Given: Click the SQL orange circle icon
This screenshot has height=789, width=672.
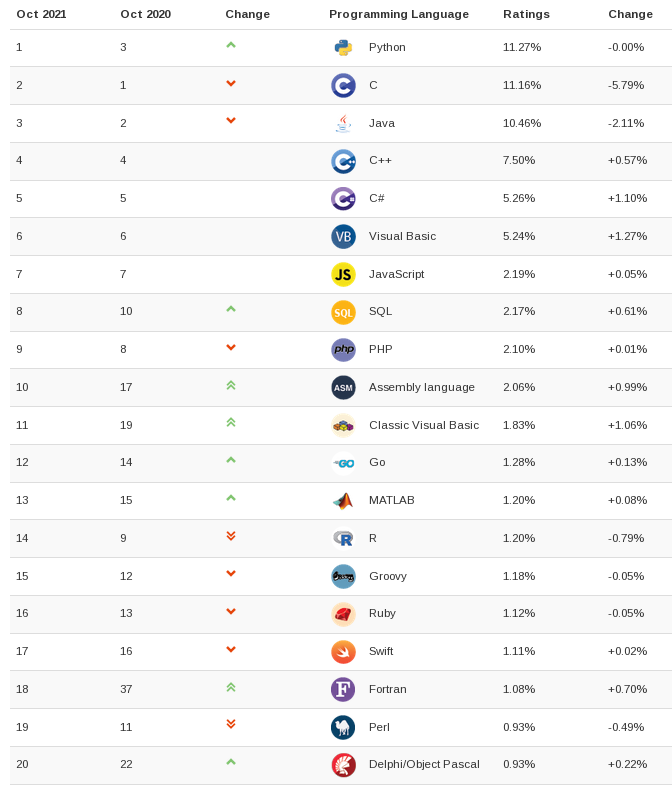Looking at the screenshot, I should tap(343, 312).
